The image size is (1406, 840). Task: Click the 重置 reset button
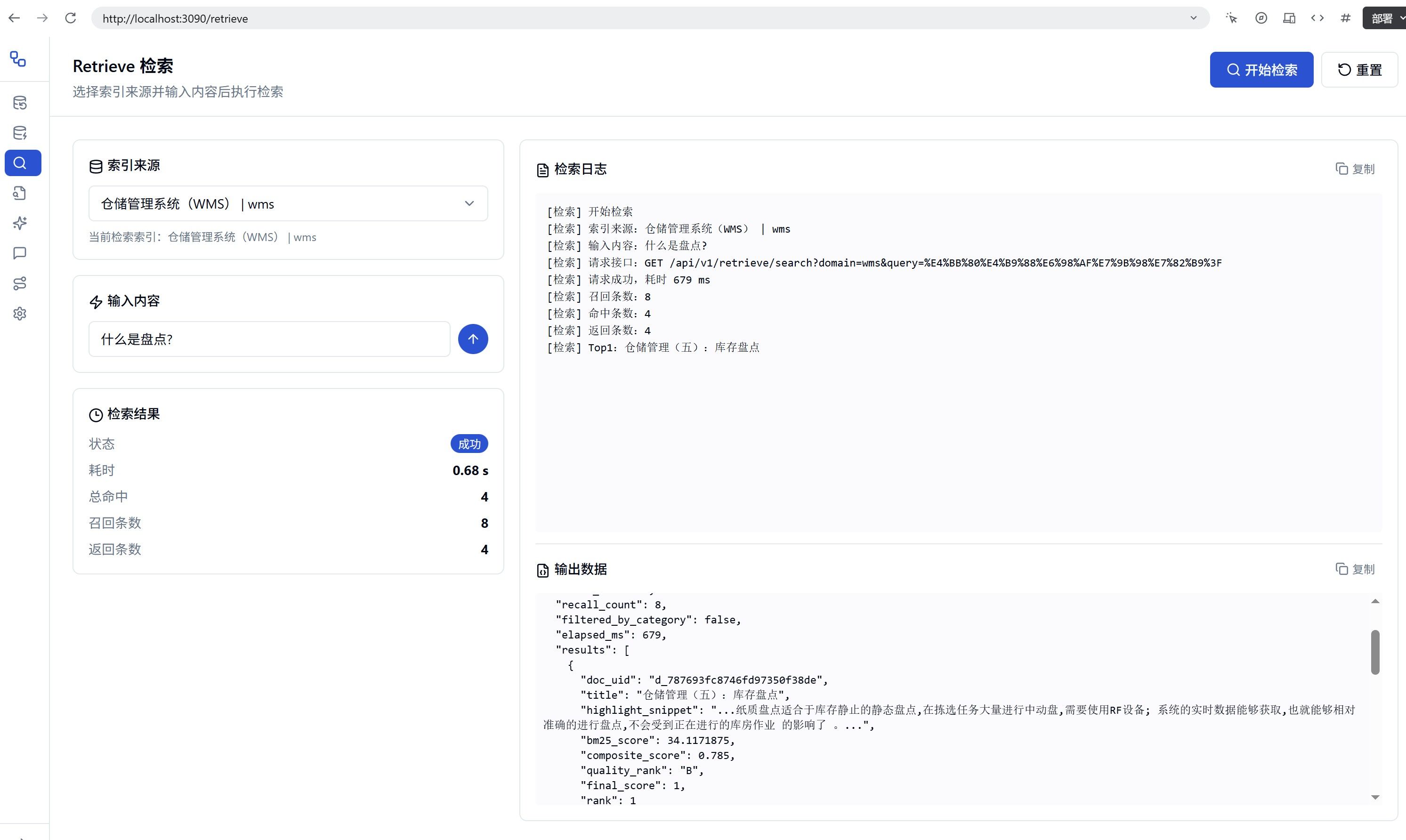tap(1359, 70)
